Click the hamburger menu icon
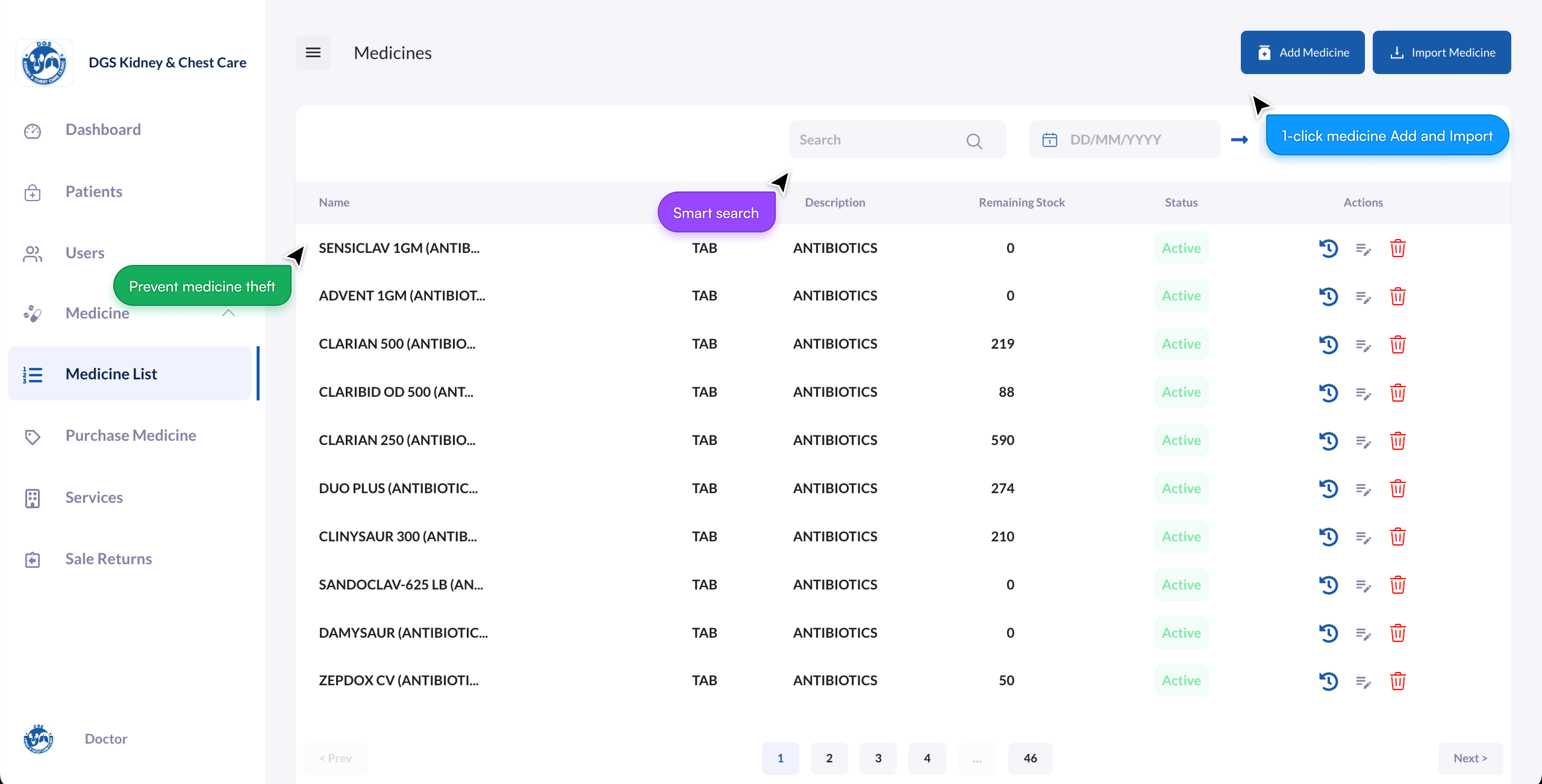This screenshot has height=784, width=1542. pos(313,53)
